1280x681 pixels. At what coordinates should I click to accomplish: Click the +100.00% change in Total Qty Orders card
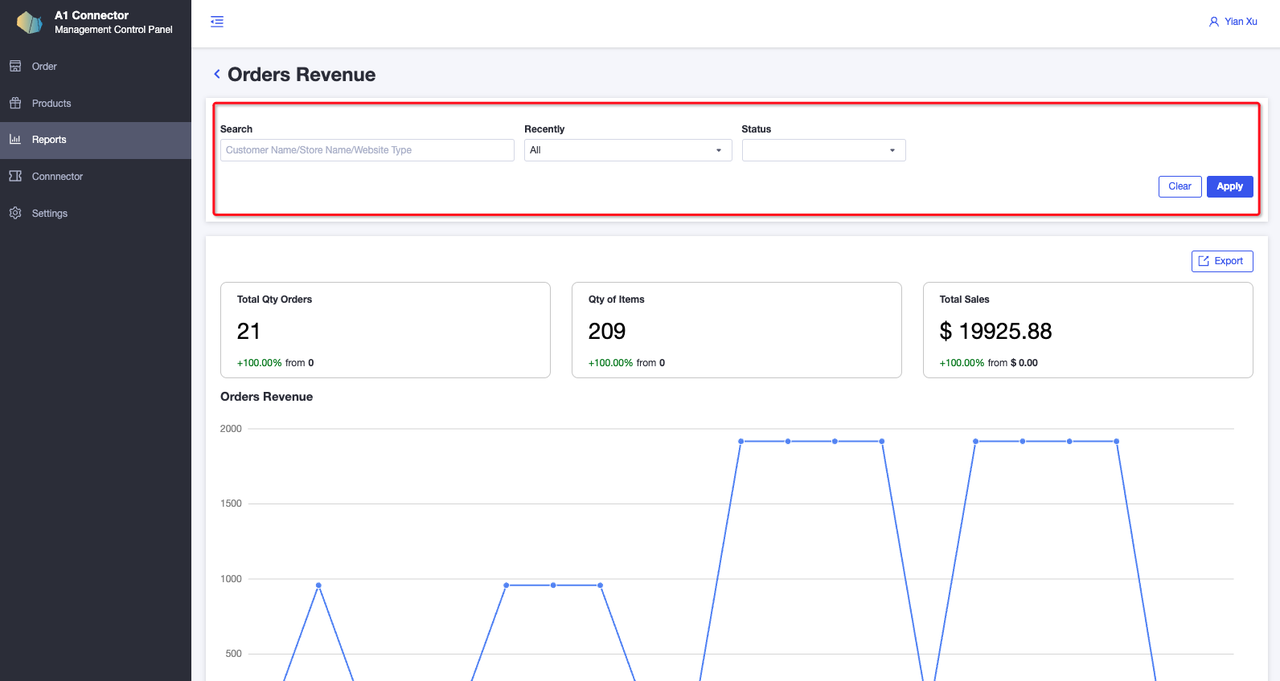click(x=259, y=363)
